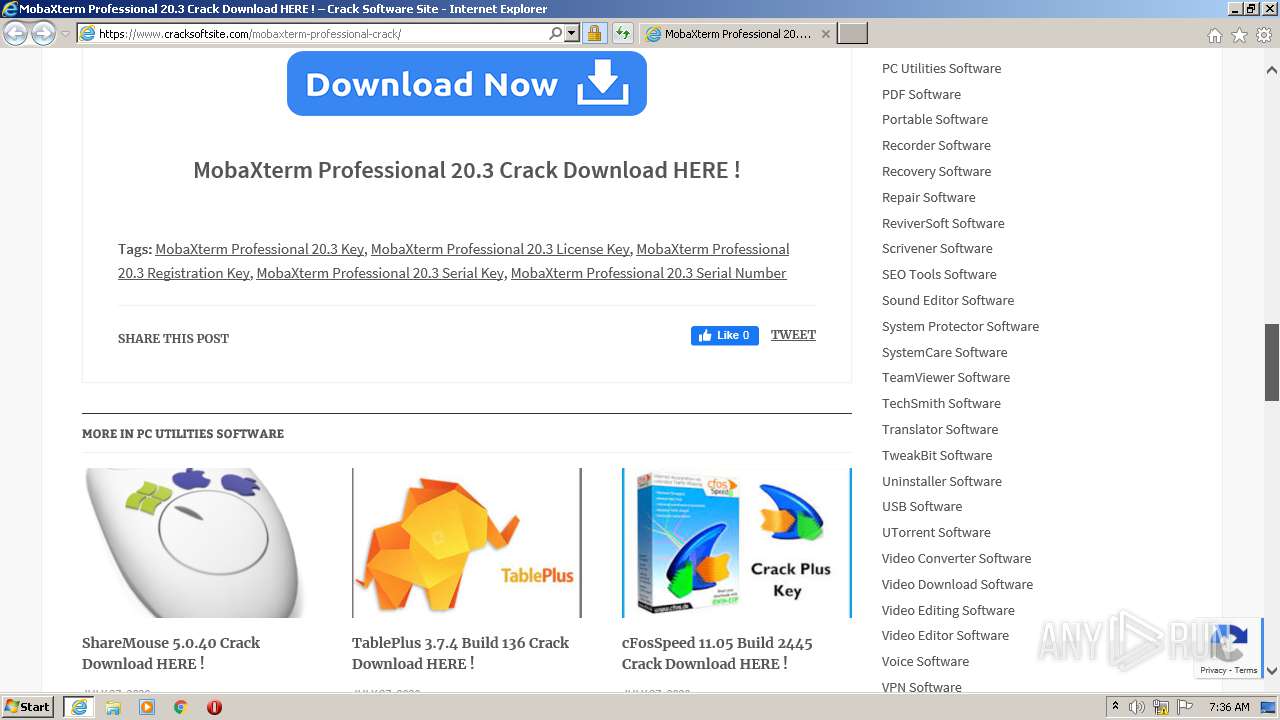
Task: Open Video Converter Software category
Action: coord(956,558)
